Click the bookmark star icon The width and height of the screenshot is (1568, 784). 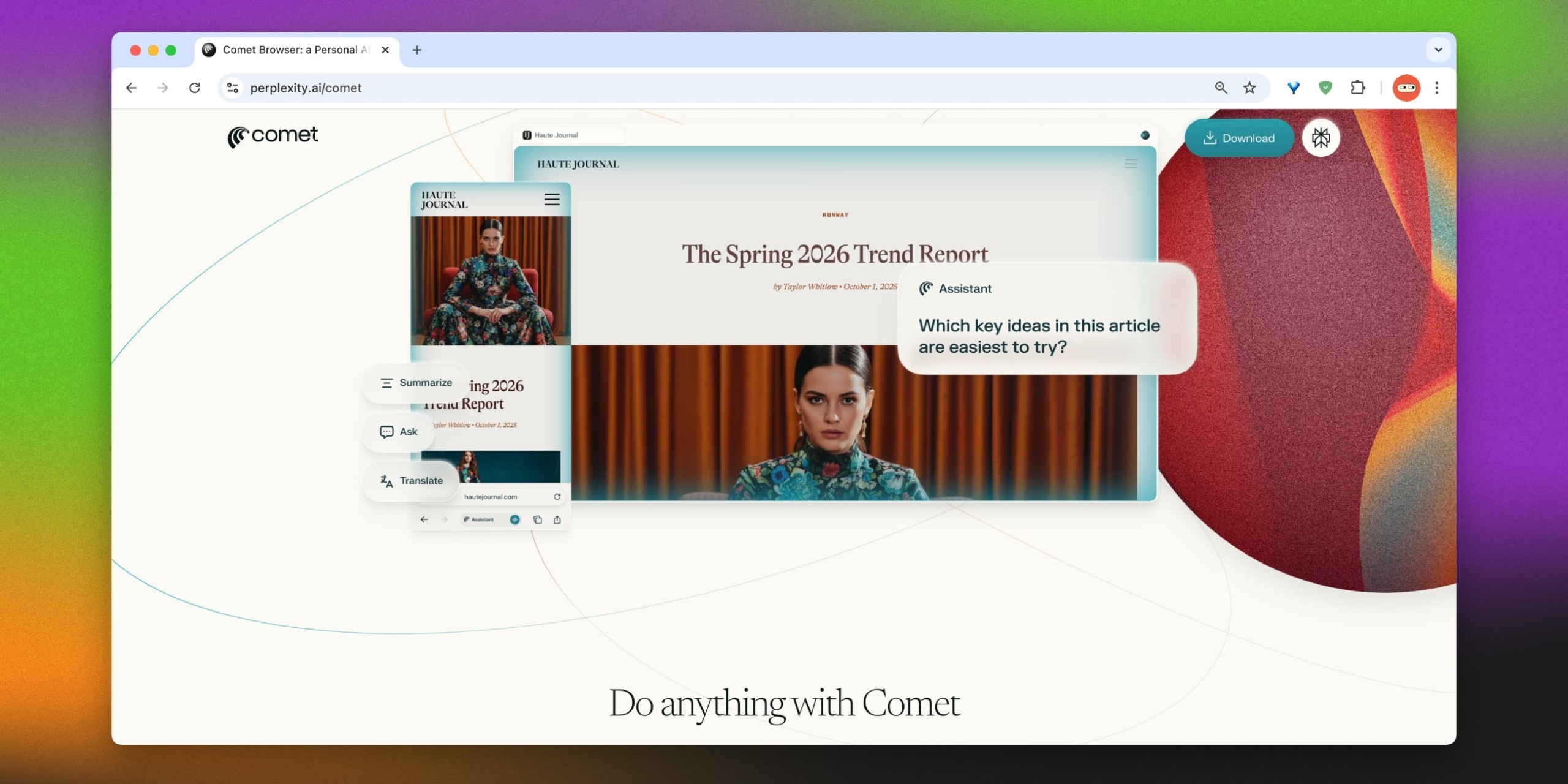(1249, 88)
